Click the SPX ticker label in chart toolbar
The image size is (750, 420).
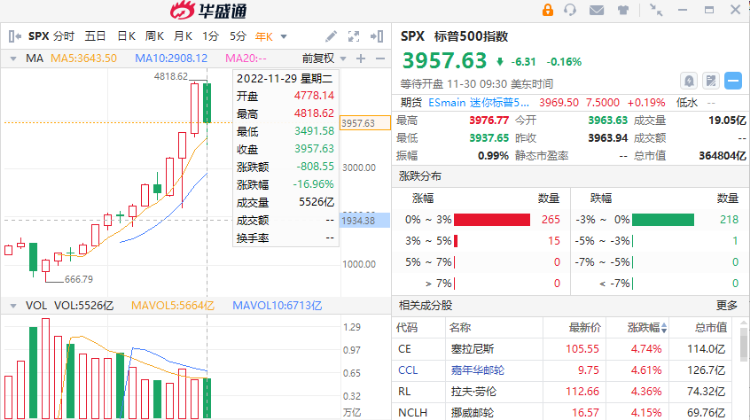click(x=39, y=36)
